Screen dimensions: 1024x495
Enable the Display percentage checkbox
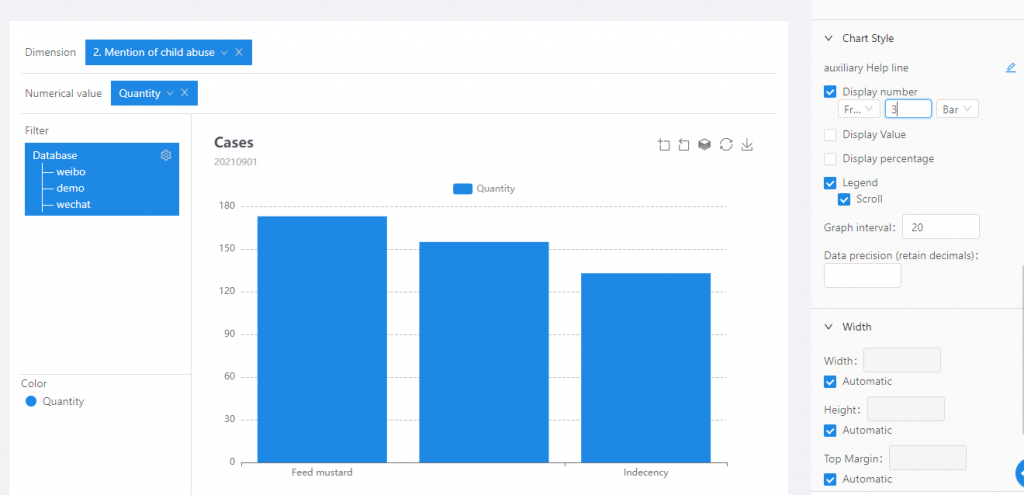pyautogui.click(x=830, y=159)
